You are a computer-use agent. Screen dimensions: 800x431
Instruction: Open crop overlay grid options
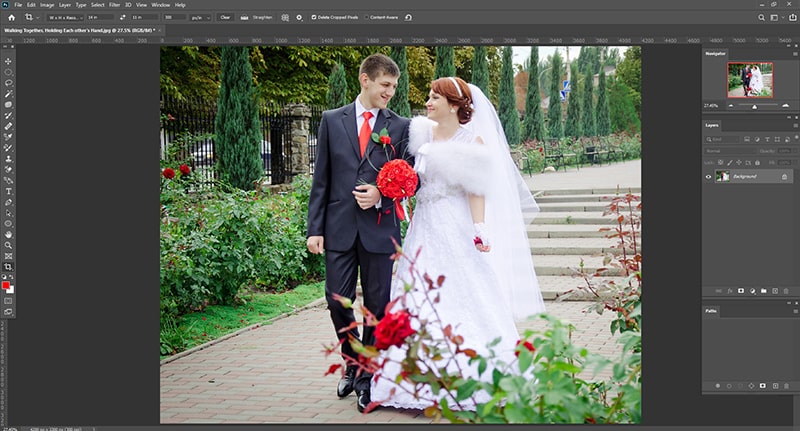click(285, 17)
